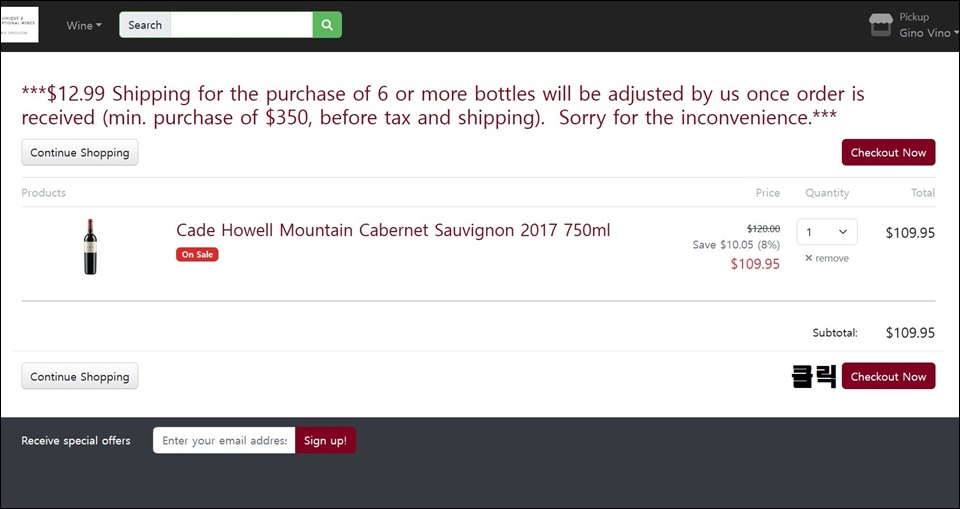Click the Search label beside the search field

tap(145, 25)
